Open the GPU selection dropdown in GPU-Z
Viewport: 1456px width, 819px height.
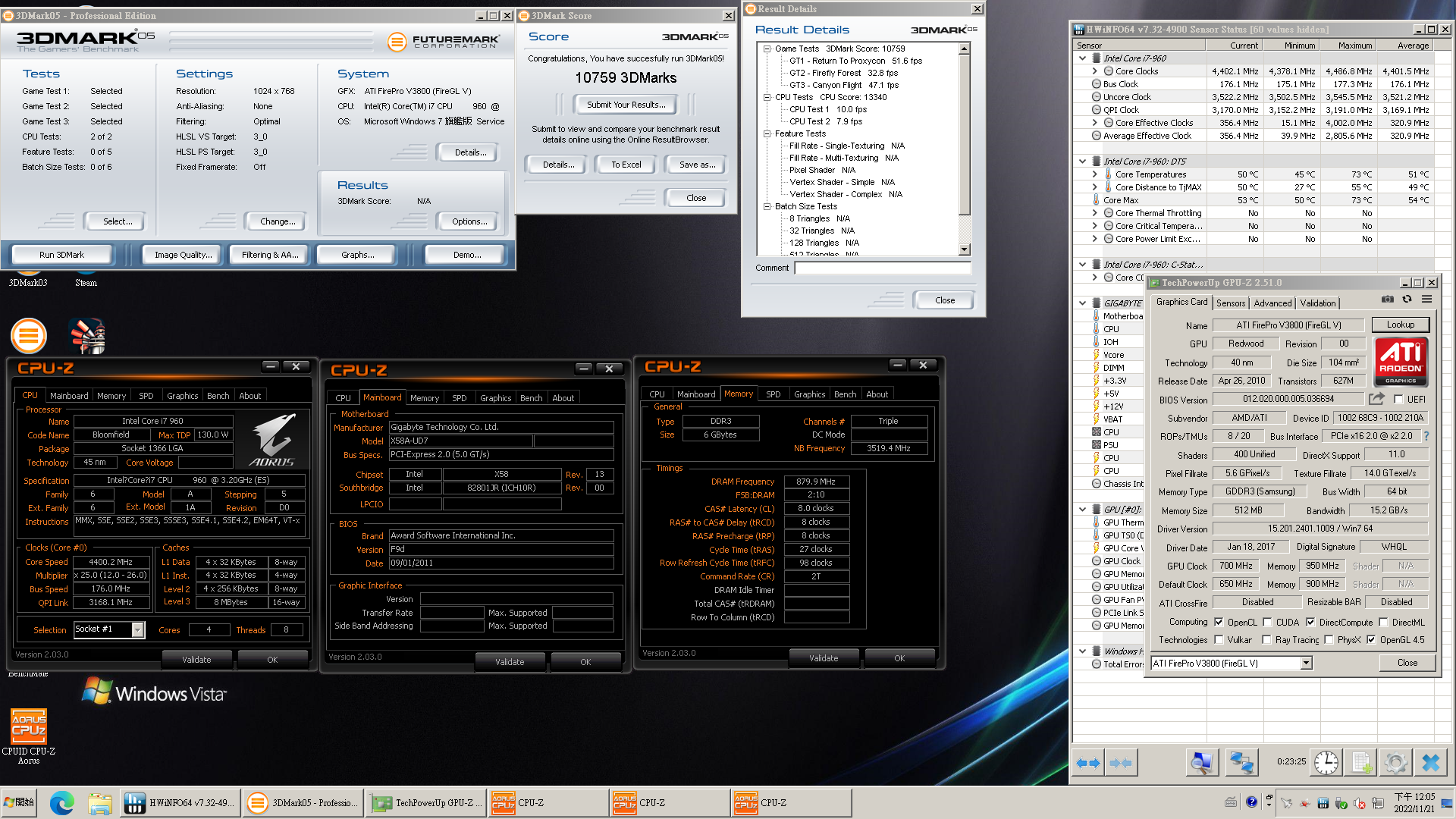(1306, 663)
